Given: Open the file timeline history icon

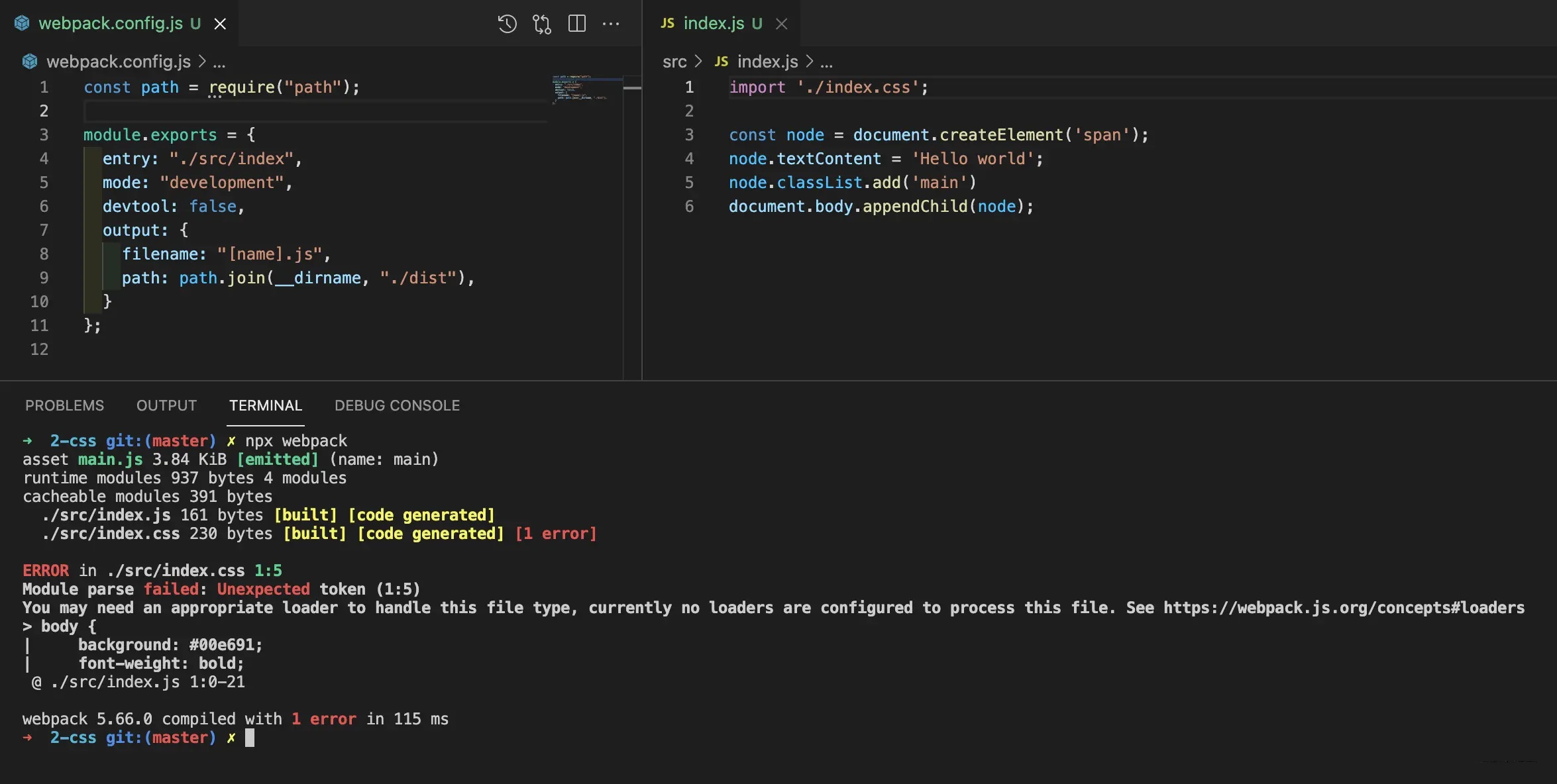Looking at the screenshot, I should 507,24.
